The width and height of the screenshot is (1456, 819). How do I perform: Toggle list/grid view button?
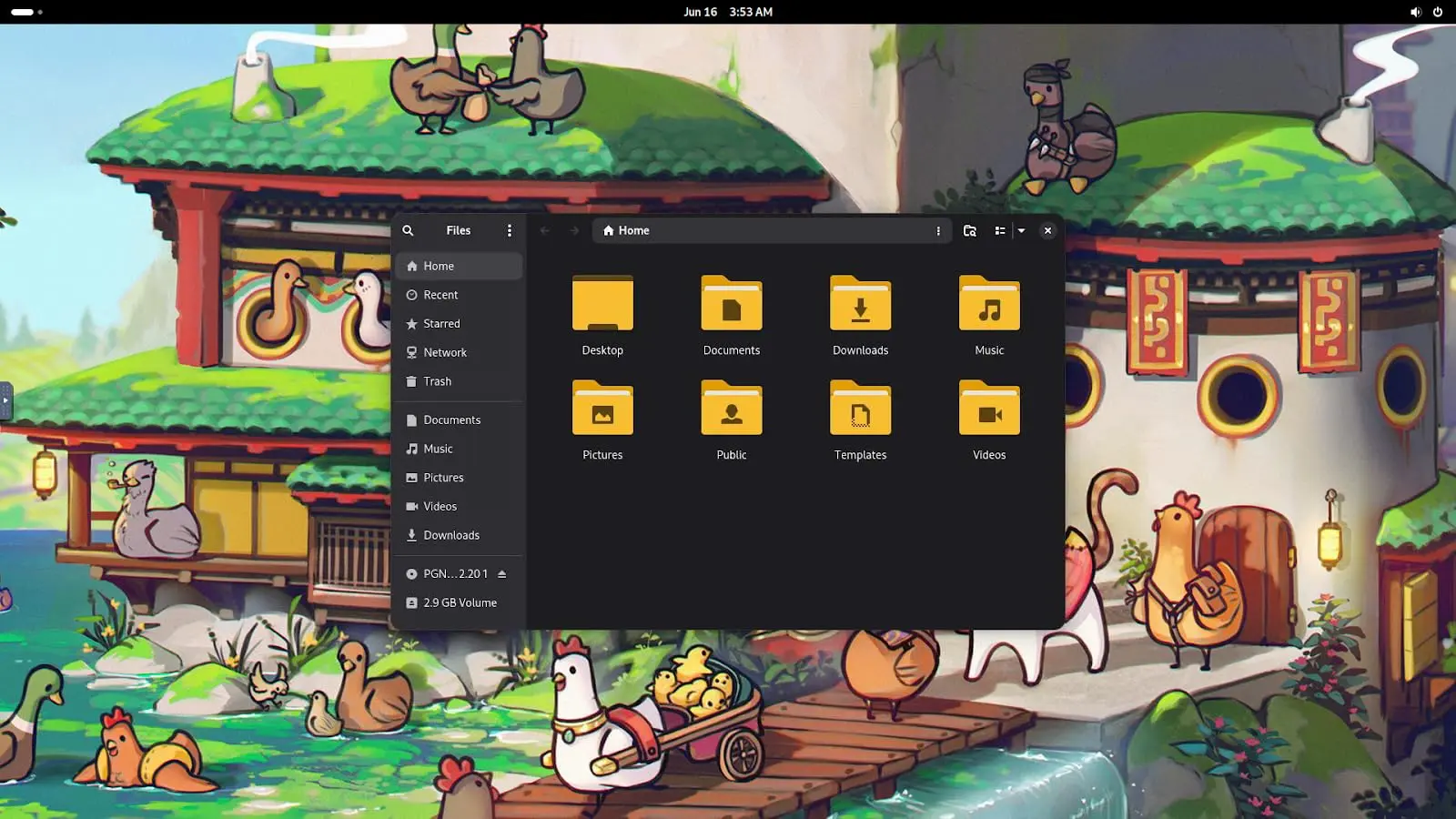tap(1000, 231)
